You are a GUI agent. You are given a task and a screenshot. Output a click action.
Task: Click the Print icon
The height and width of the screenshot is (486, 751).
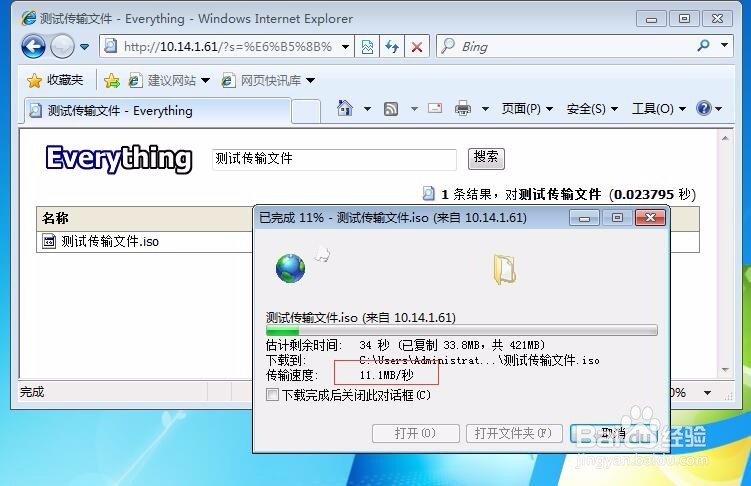coord(463,109)
